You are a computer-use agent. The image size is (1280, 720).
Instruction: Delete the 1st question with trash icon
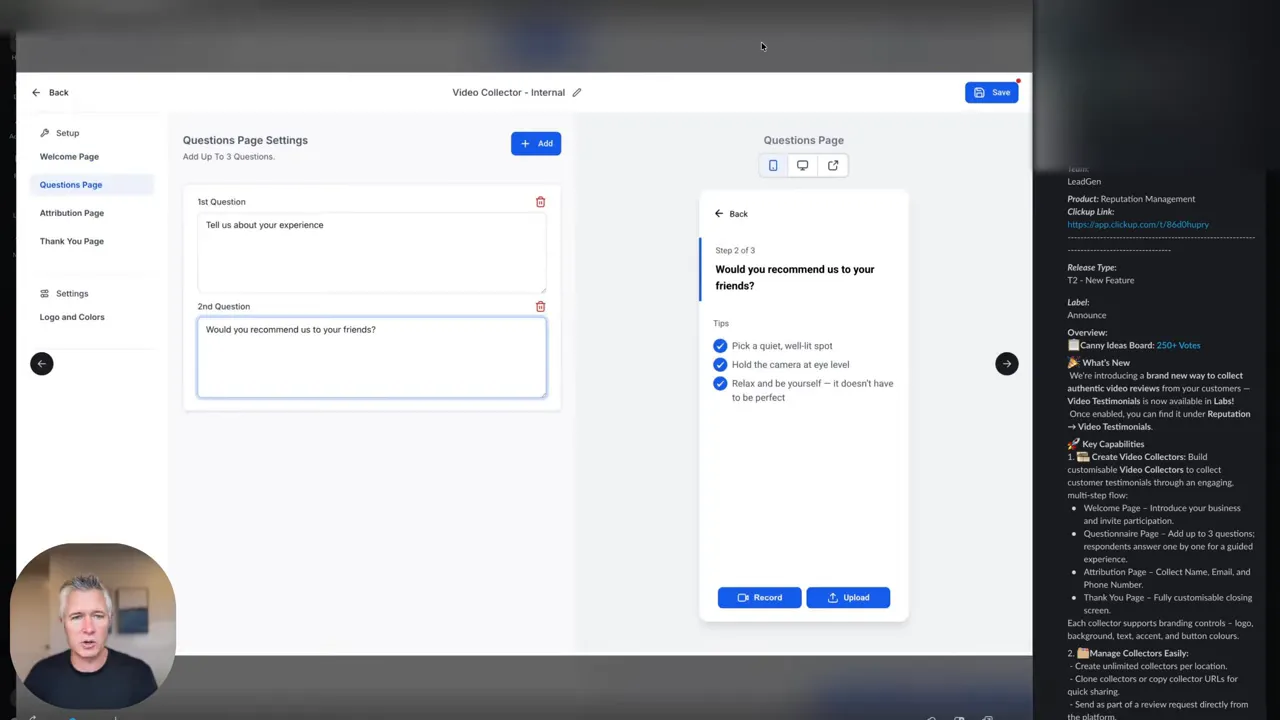coord(540,201)
